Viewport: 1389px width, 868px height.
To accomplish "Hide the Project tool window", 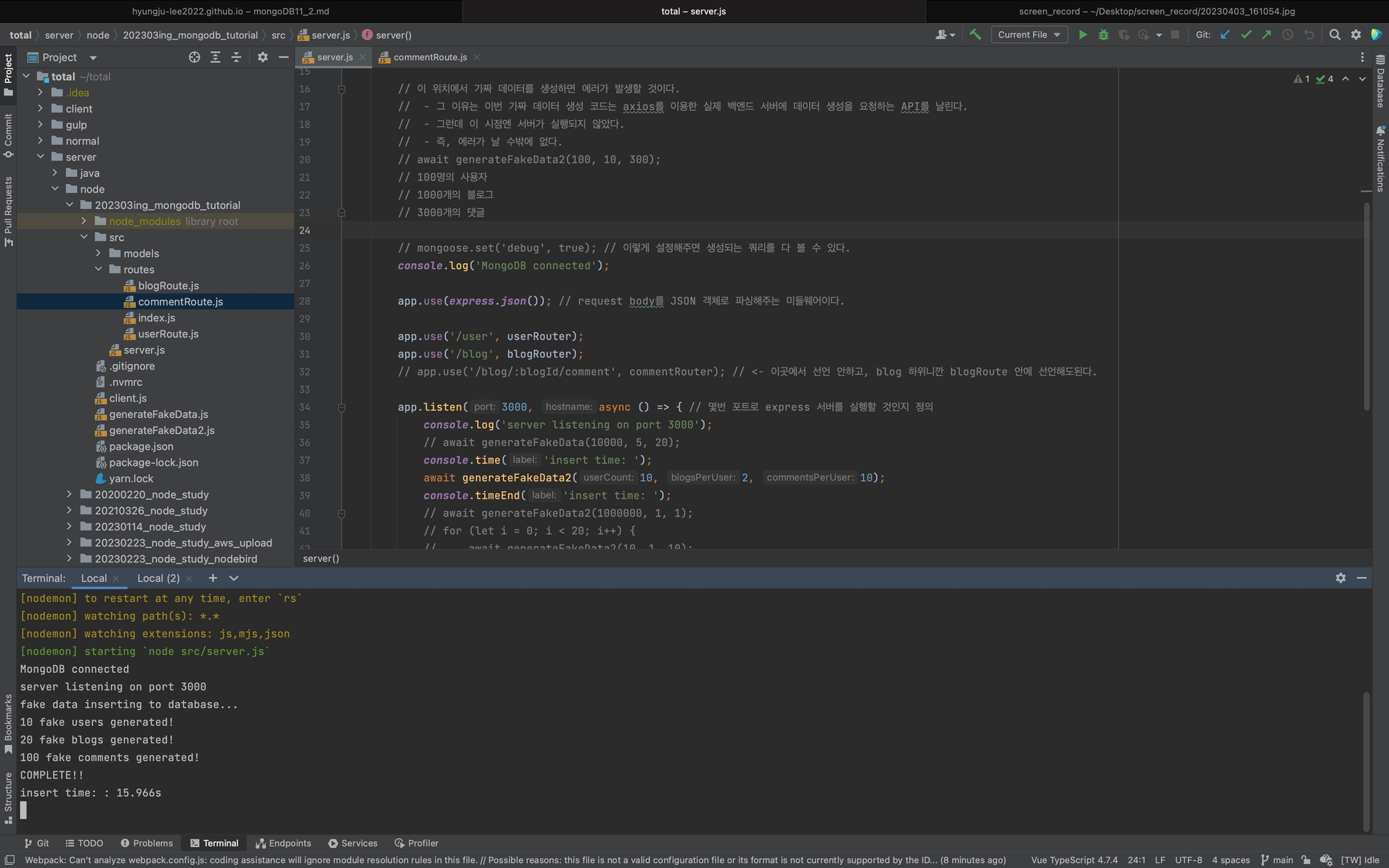I will coord(283,57).
